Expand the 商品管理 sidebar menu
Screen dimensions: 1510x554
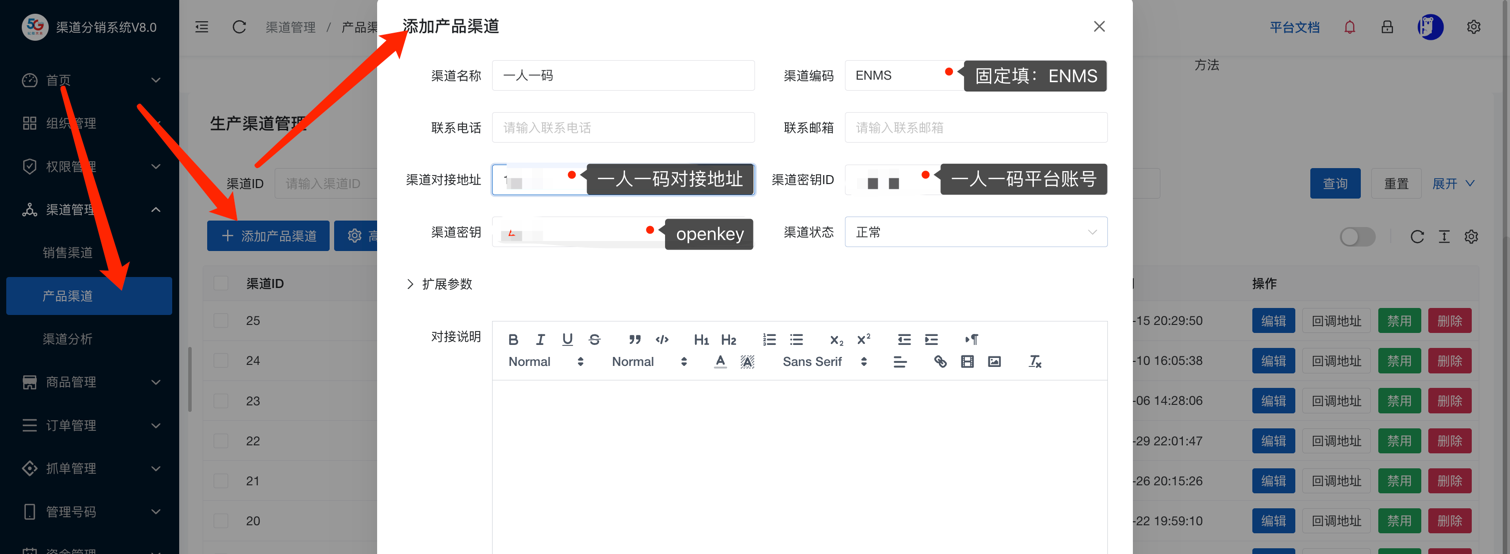tap(90, 382)
